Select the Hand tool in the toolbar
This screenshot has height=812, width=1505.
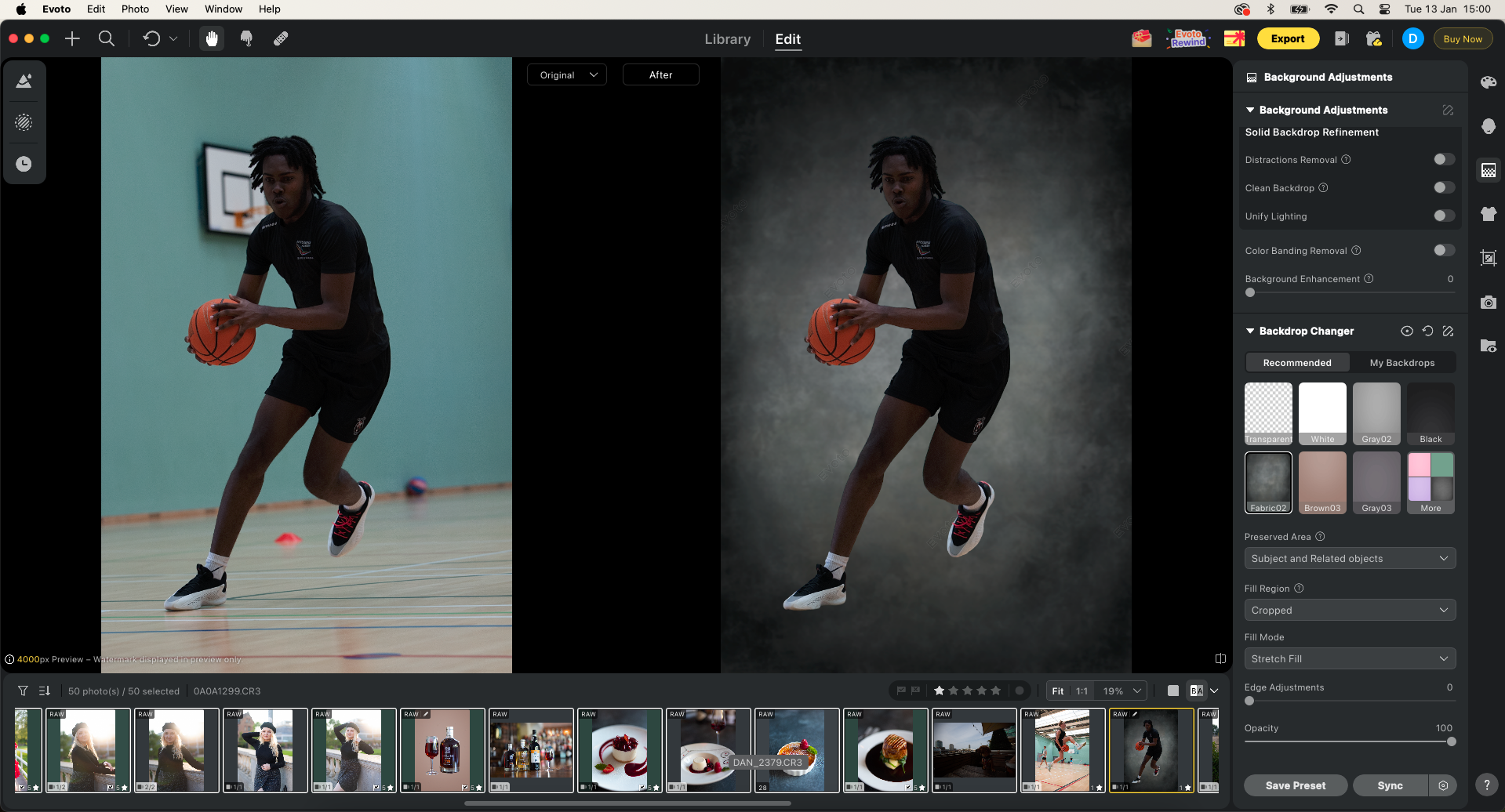pyautogui.click(x=211, y=38)
